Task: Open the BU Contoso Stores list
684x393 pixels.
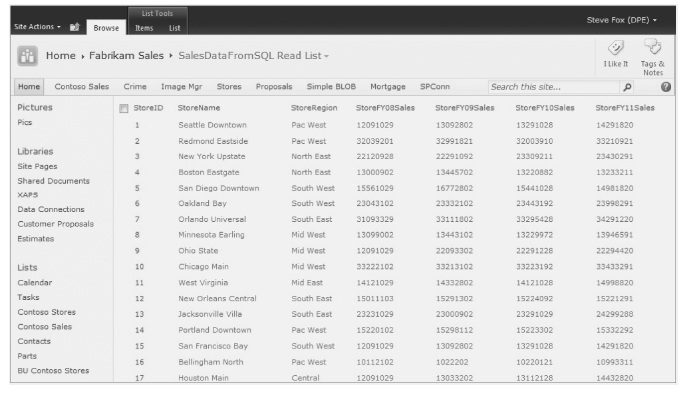Action: coord(53,370)
